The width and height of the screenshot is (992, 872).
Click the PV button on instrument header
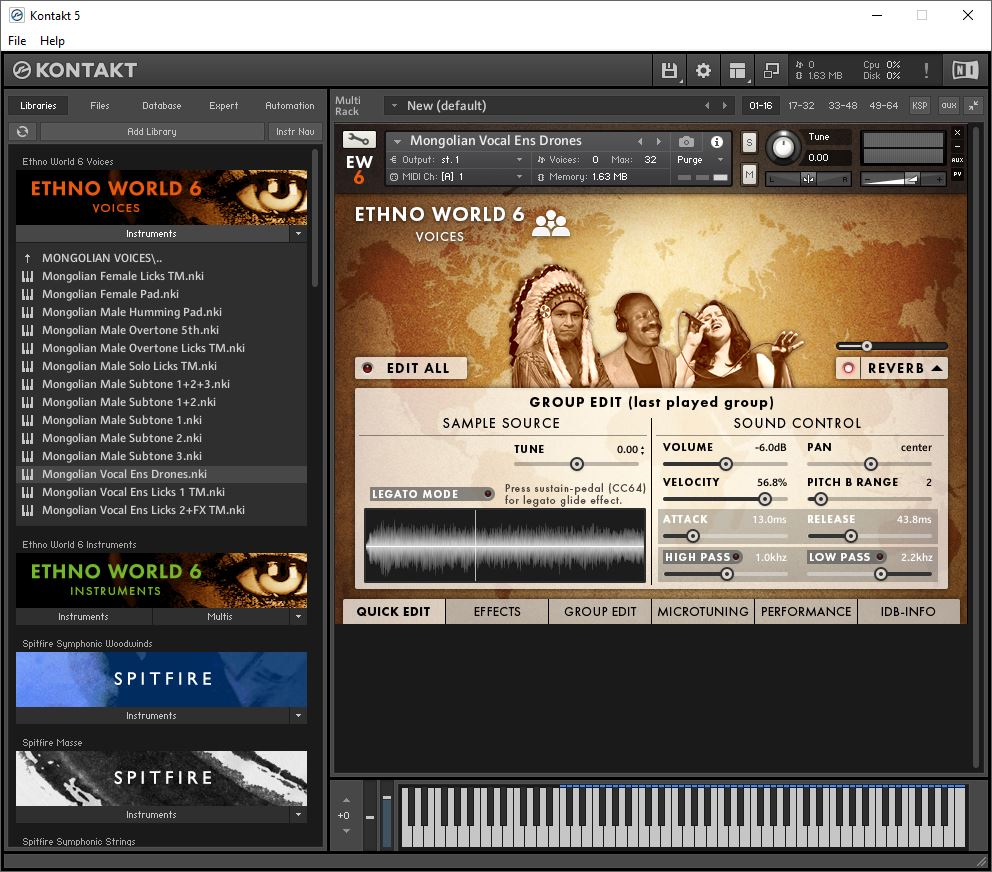(x=957, y=174)
